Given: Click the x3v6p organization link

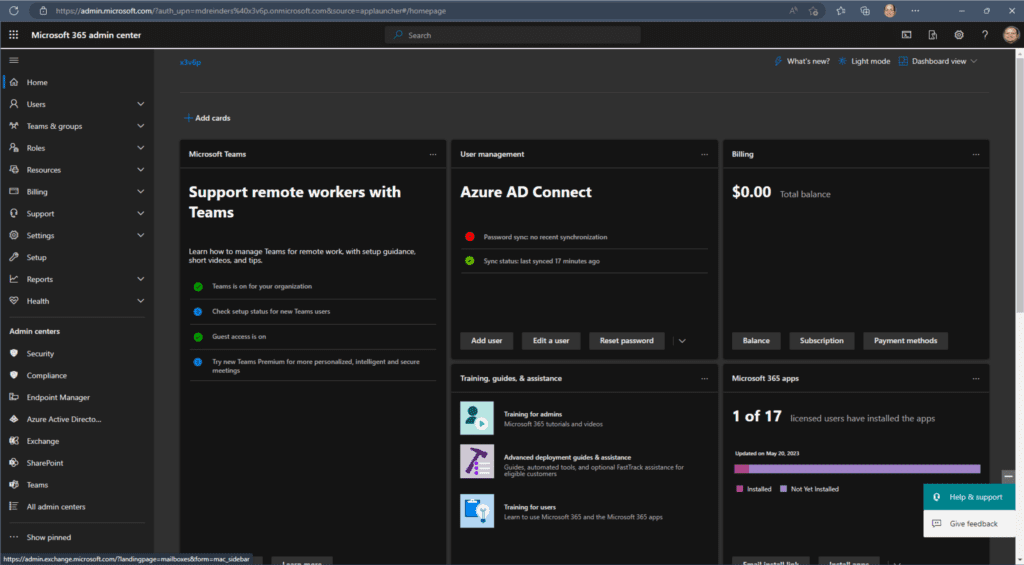Looking at the screenshot, I should (190, 62).
